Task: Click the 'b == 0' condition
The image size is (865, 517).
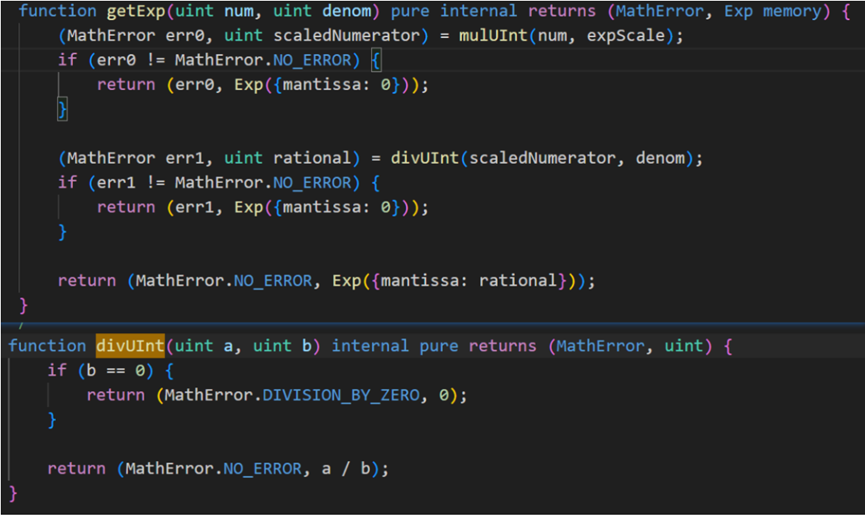Action: pos(116,370)
